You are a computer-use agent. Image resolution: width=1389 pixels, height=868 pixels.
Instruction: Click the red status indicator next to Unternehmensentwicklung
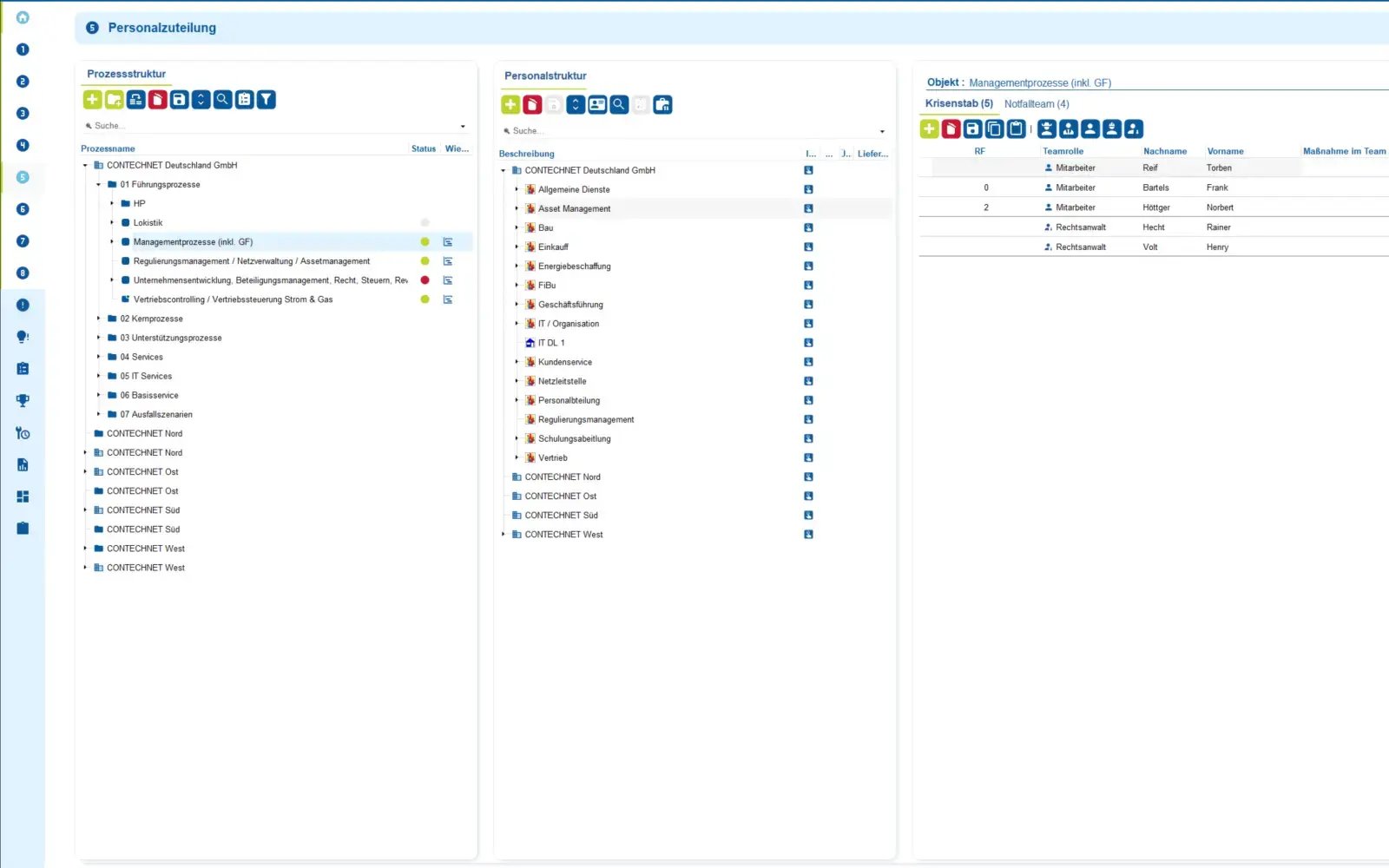pyautogui.click(x=425, y=279)
